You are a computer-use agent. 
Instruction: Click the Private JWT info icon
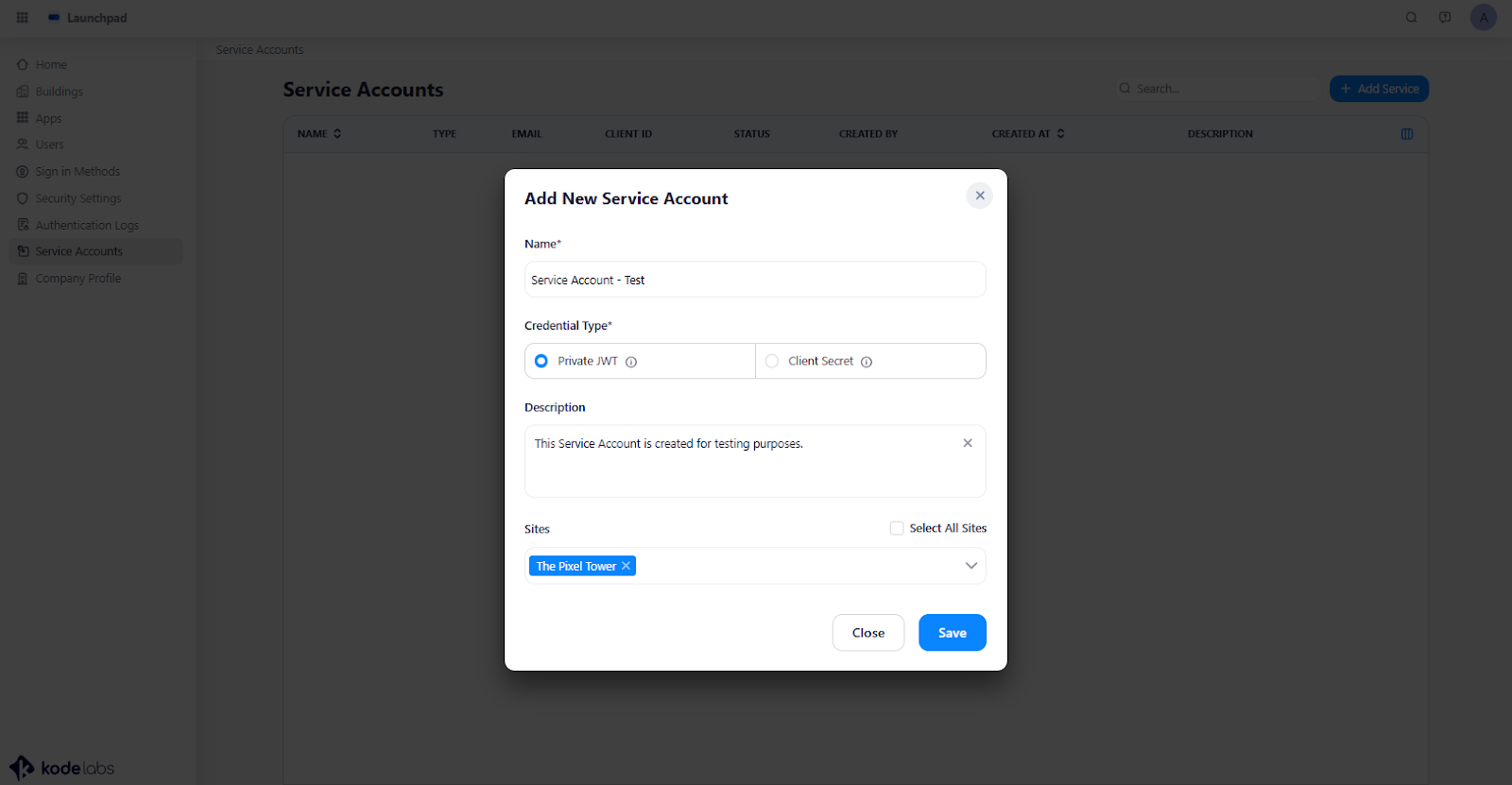(631, 362)
